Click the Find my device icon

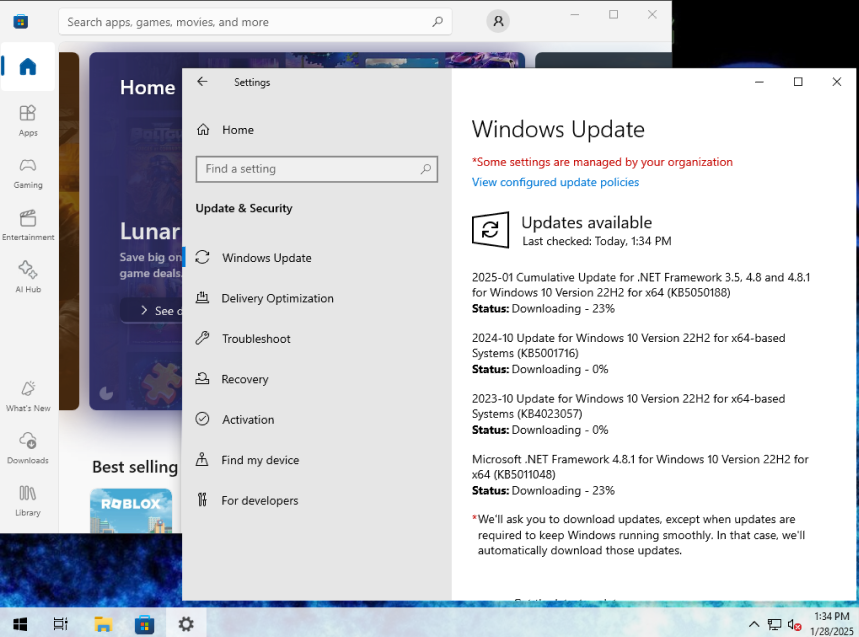pos(202,460)
